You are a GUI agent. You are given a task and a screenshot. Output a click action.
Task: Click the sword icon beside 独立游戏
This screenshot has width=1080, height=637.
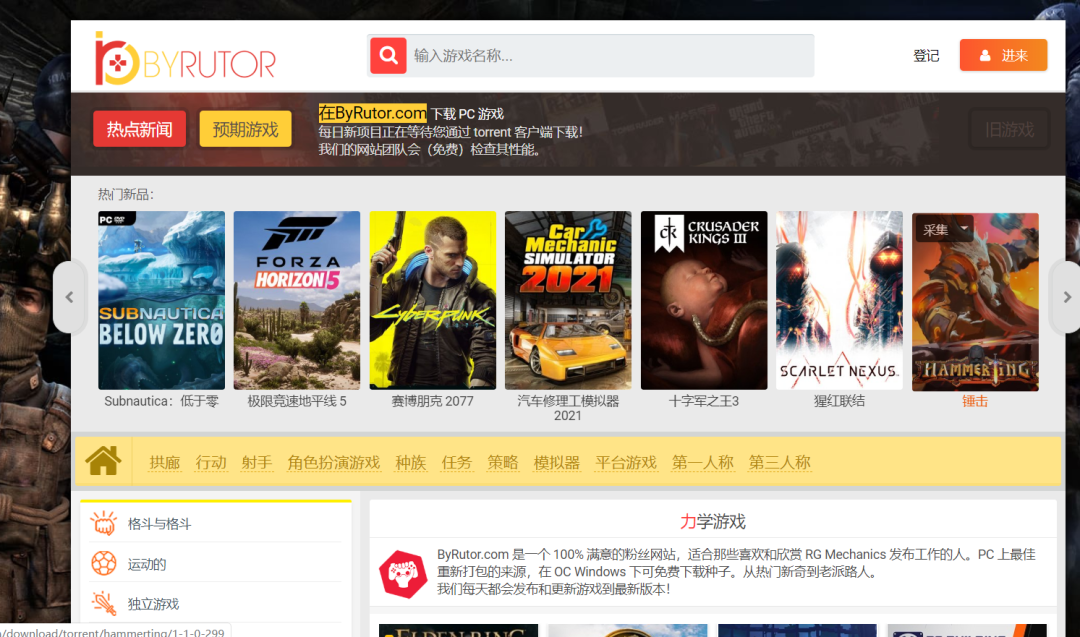(x=104, y=603)
